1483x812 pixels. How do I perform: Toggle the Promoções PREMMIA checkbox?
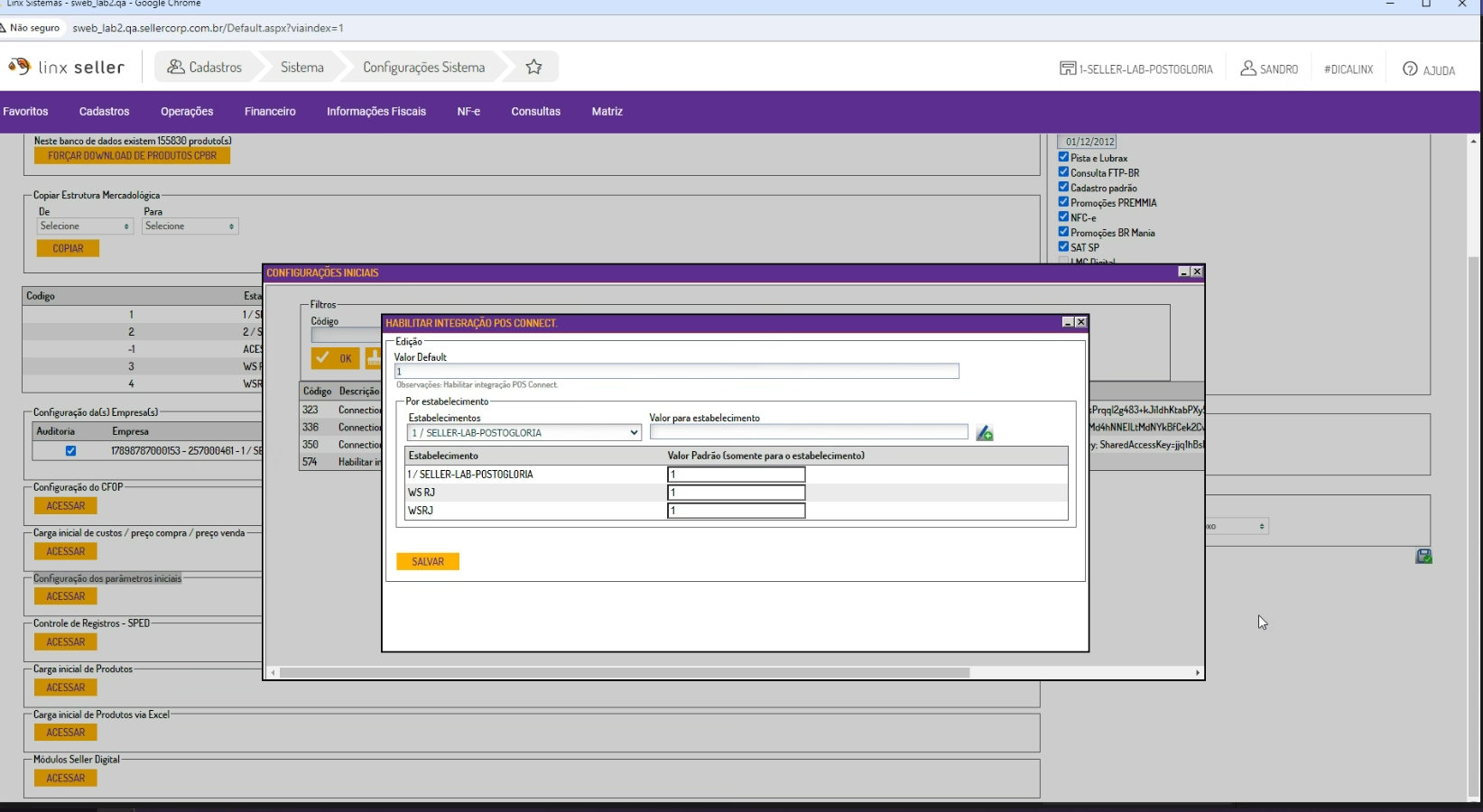coord(1063,201)
